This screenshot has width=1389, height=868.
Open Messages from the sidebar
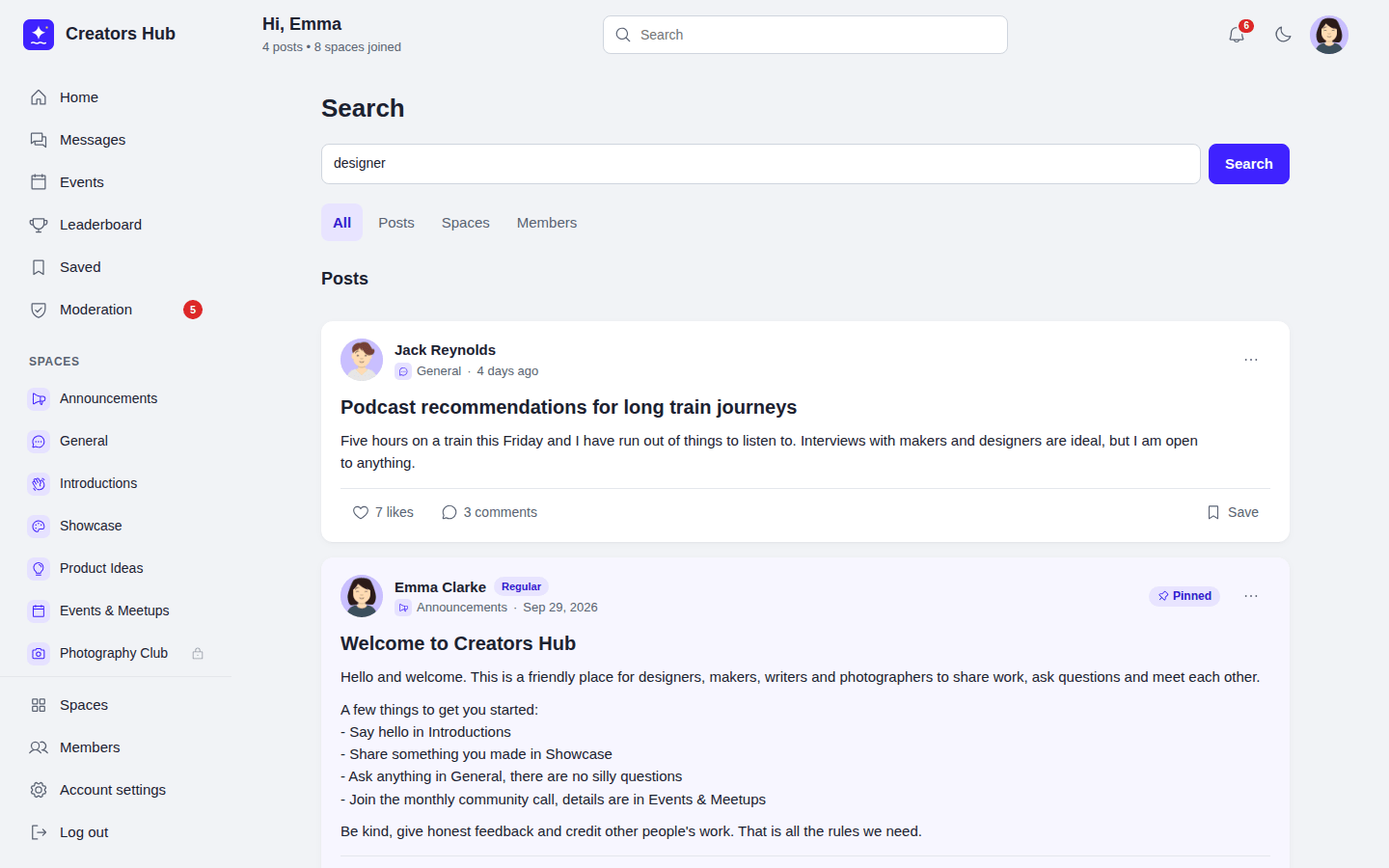pyautogui.click(x=116, y=140)
